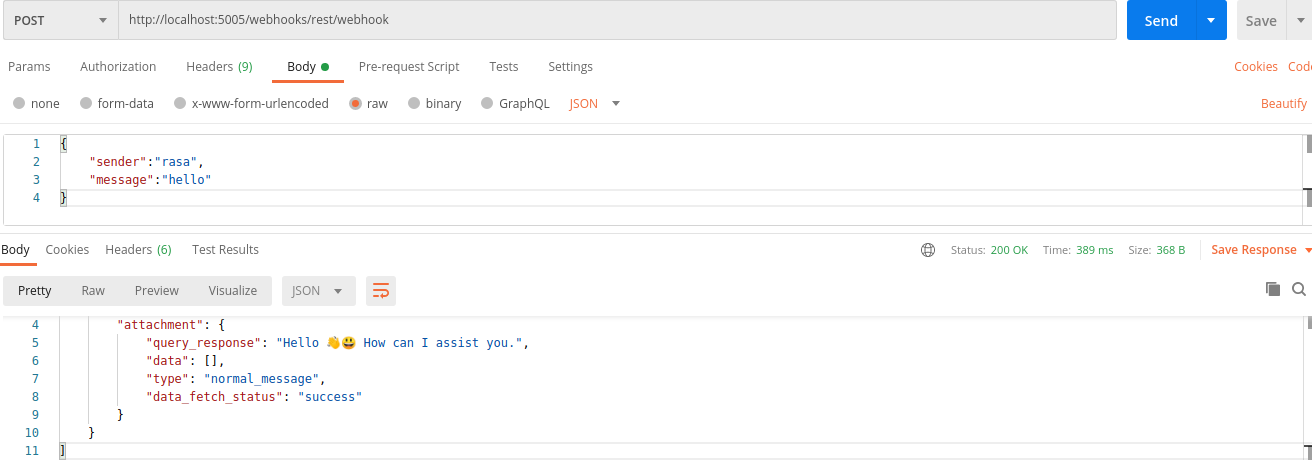Select the binary radio option
Image resolution: width=1312 pixels, height=465 pixels.
(414, 103)
